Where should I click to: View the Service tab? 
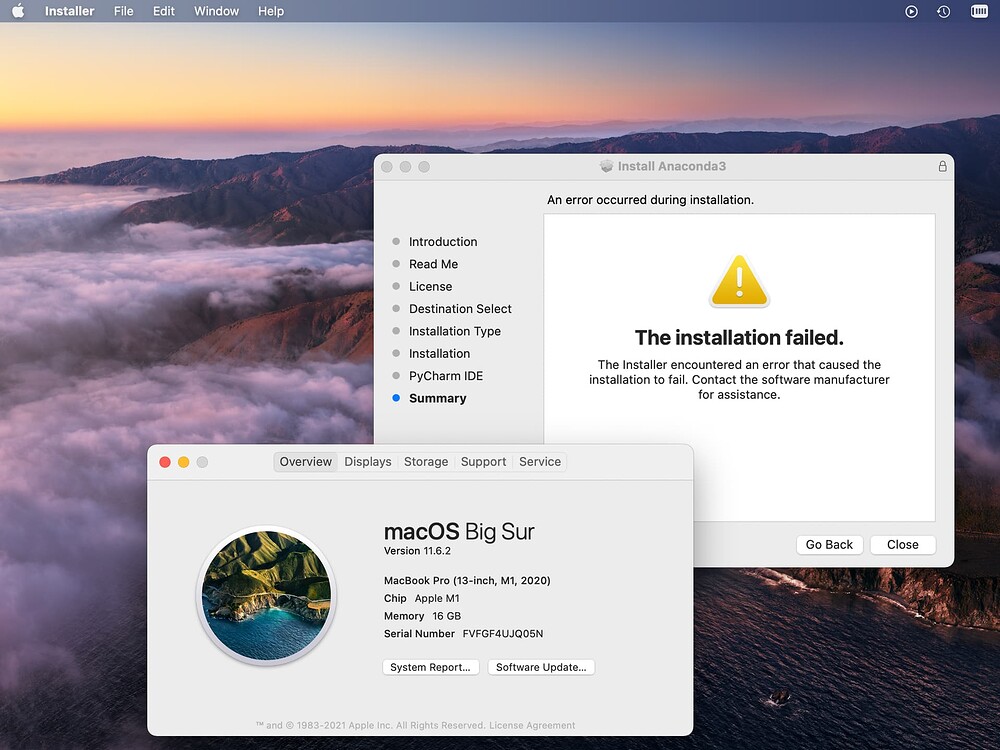click(539, 462)
